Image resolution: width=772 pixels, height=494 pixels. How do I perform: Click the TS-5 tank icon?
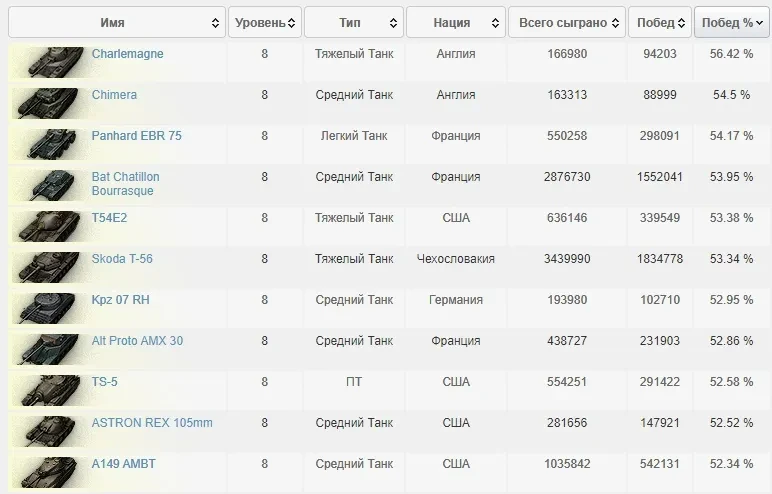(x=47, y=390)
